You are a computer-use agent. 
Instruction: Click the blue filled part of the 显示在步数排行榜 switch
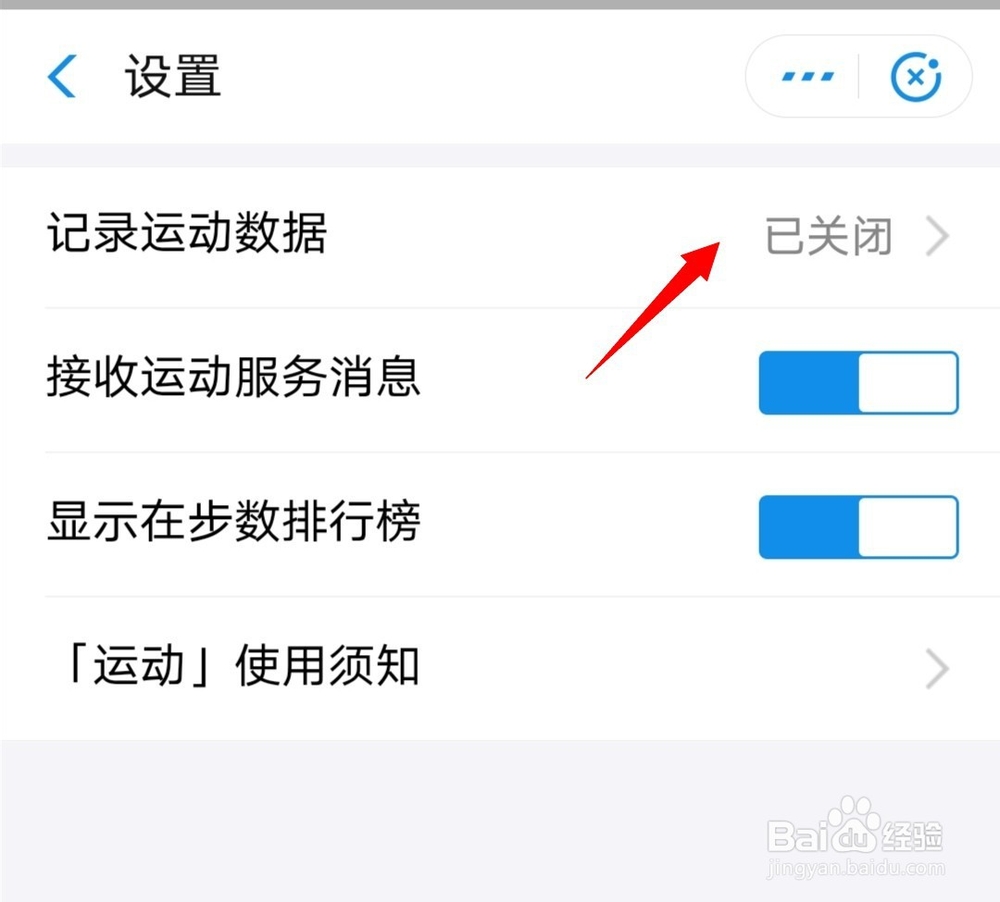tap(809, 527)
